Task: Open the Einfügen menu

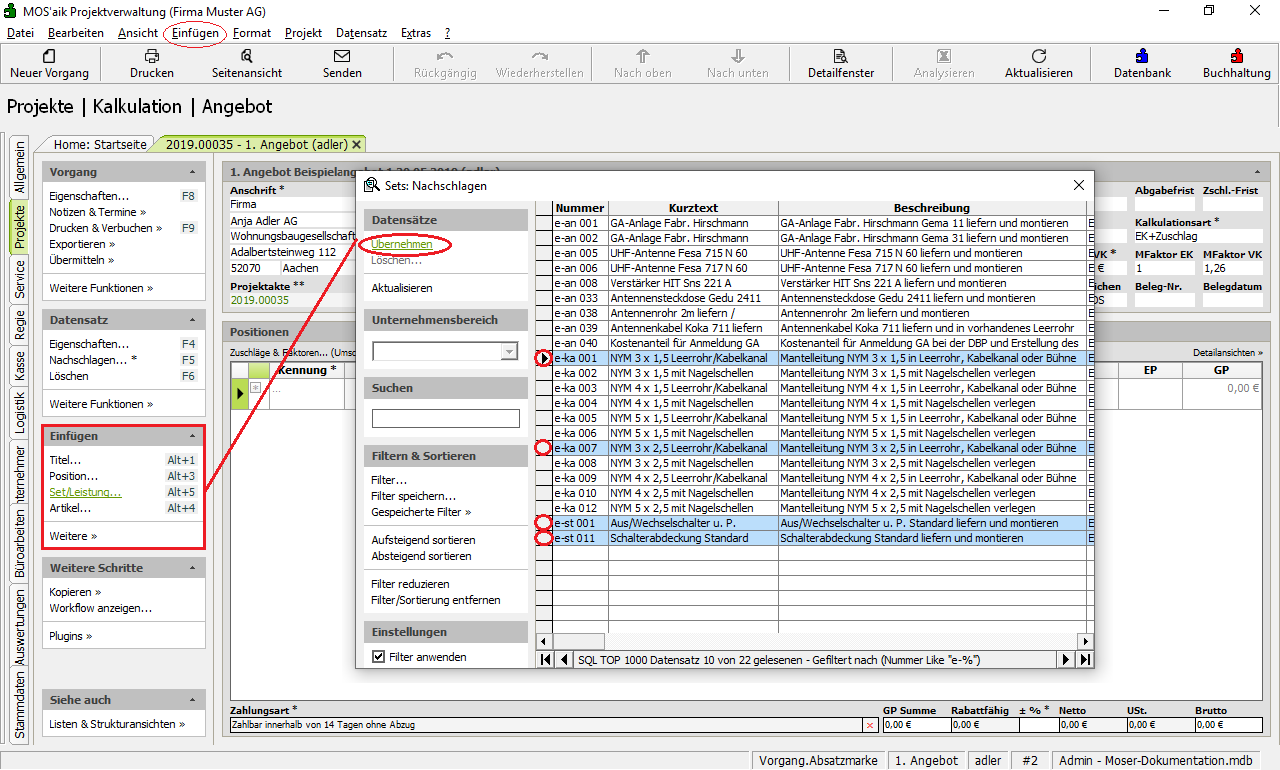Action: tap(195, 33)
